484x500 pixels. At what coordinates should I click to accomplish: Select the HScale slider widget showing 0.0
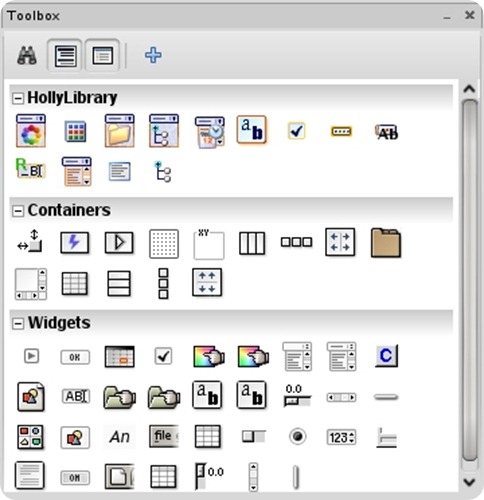click(x=297, y=396)
